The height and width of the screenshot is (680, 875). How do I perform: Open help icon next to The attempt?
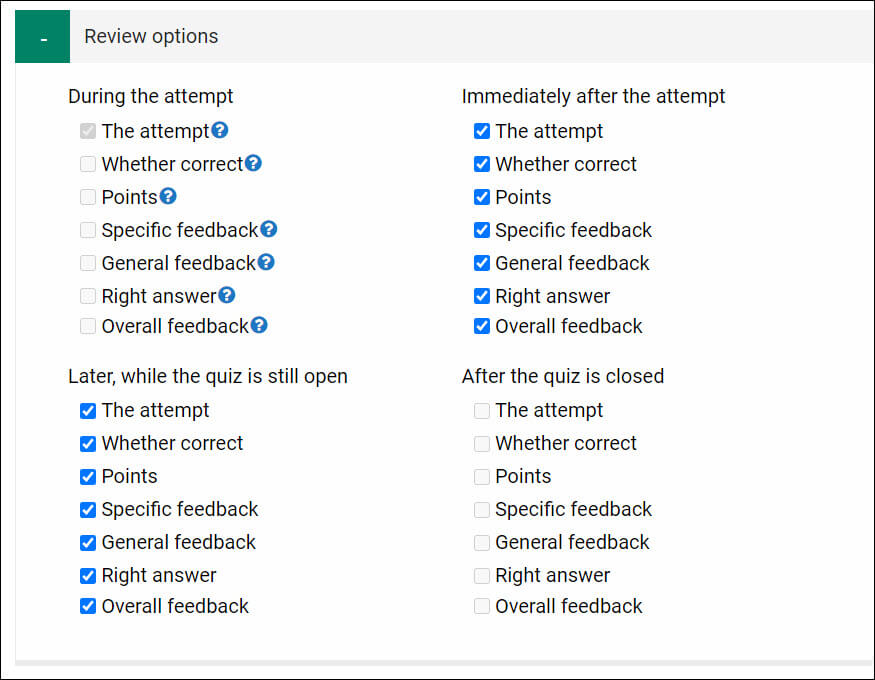220,131
